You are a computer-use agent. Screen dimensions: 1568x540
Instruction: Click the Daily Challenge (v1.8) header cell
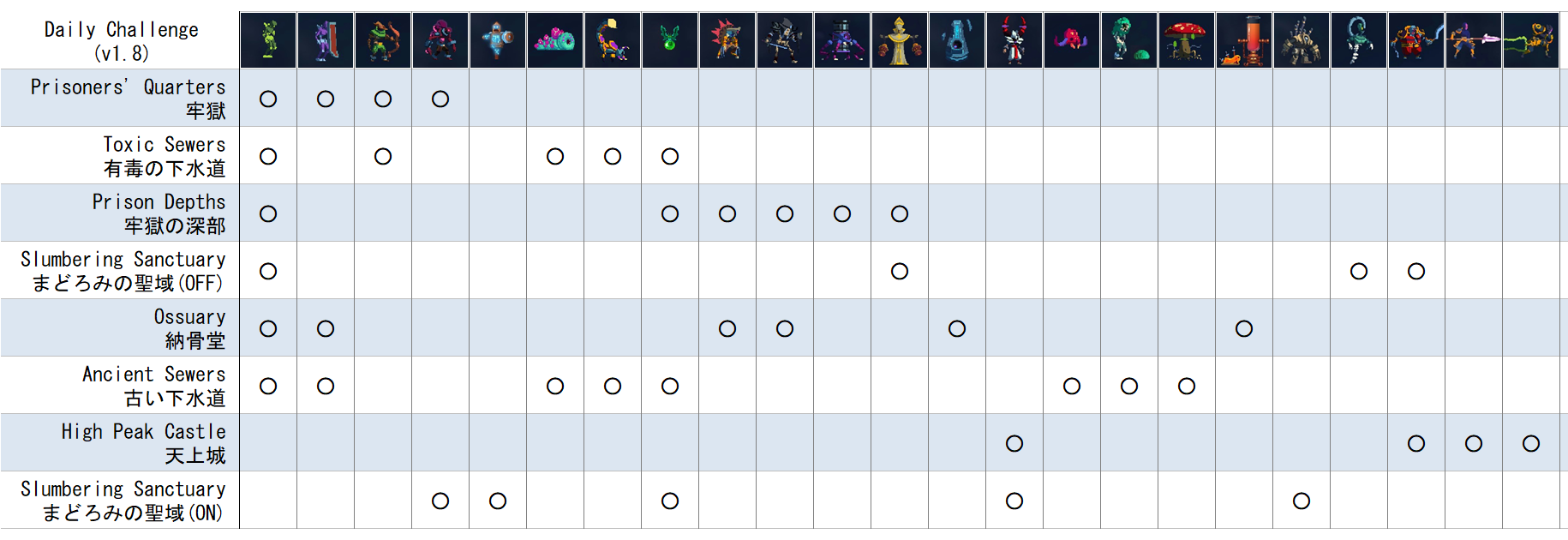pos(121,40)
